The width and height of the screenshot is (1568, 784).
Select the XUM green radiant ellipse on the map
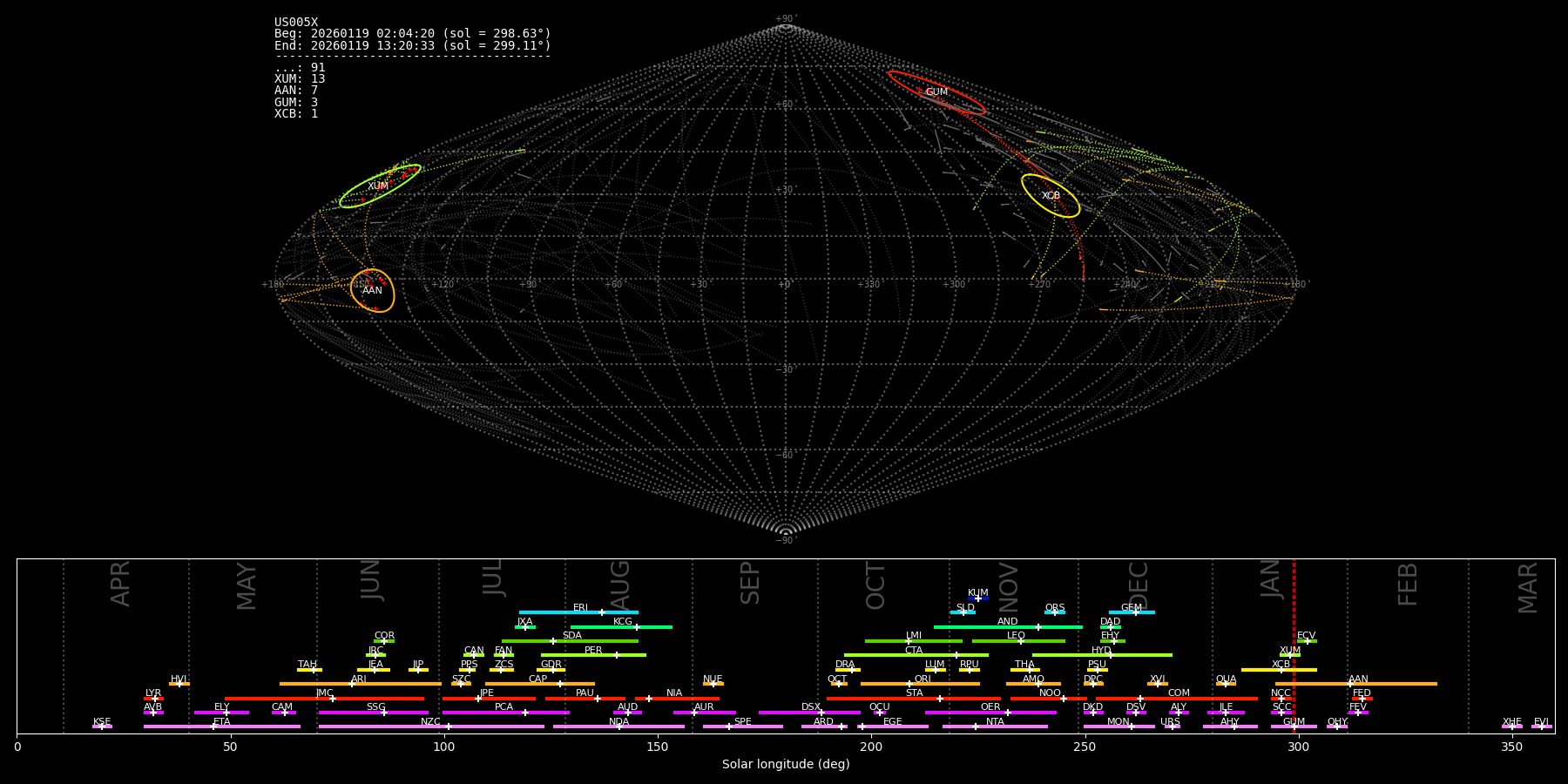380,186
